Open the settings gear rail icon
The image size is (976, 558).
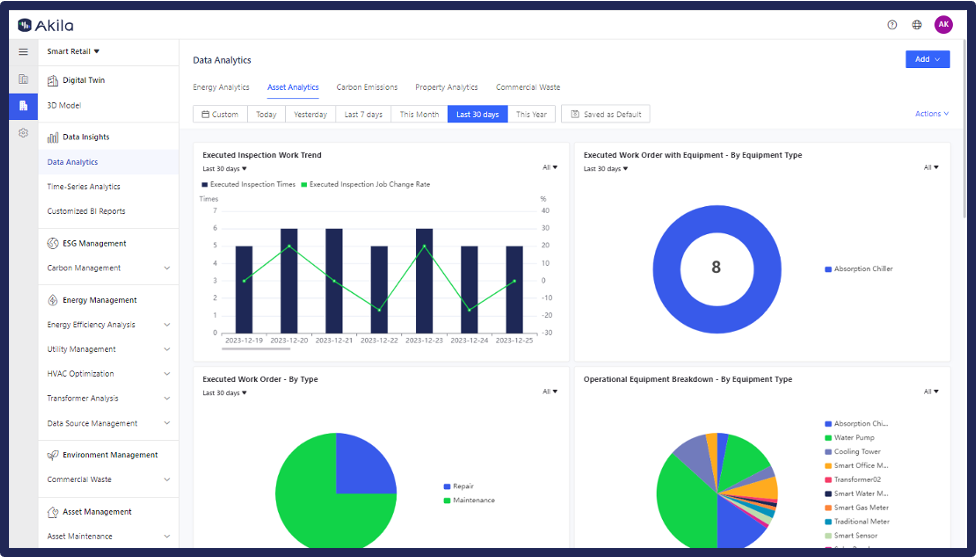[x=24, y=133]
